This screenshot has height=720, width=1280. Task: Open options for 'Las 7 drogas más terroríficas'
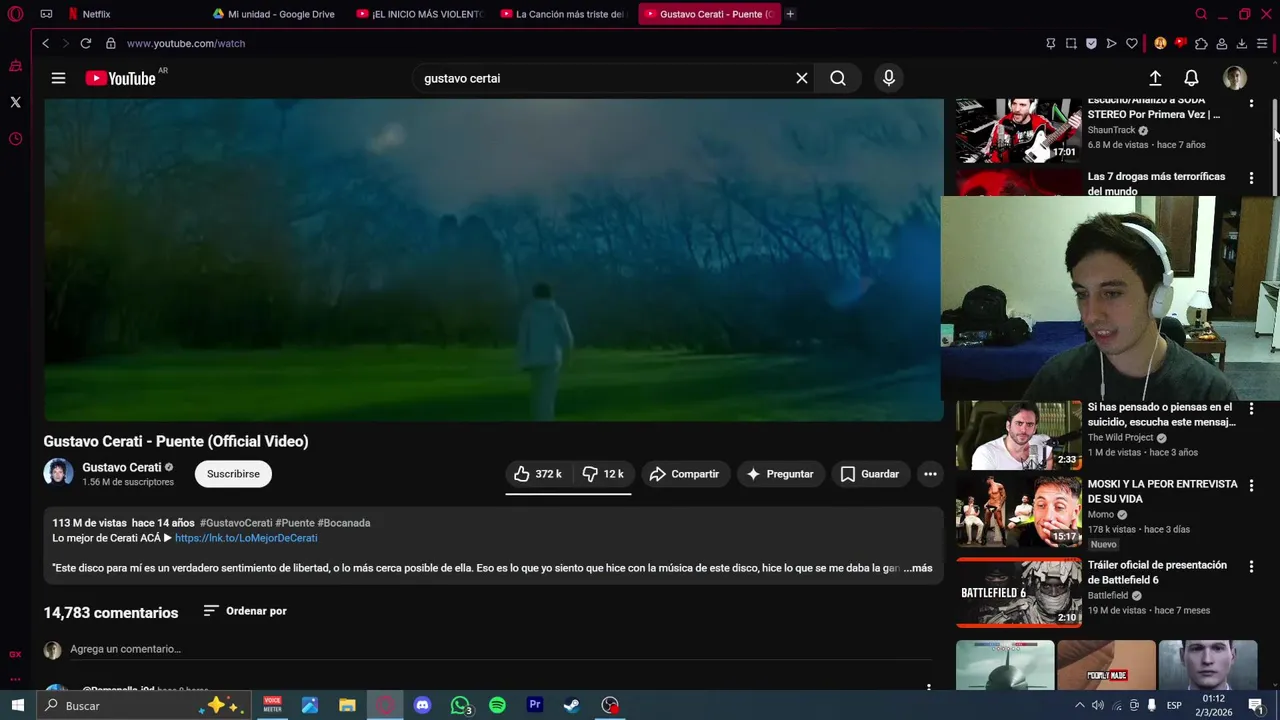(x=1251, y=178)
